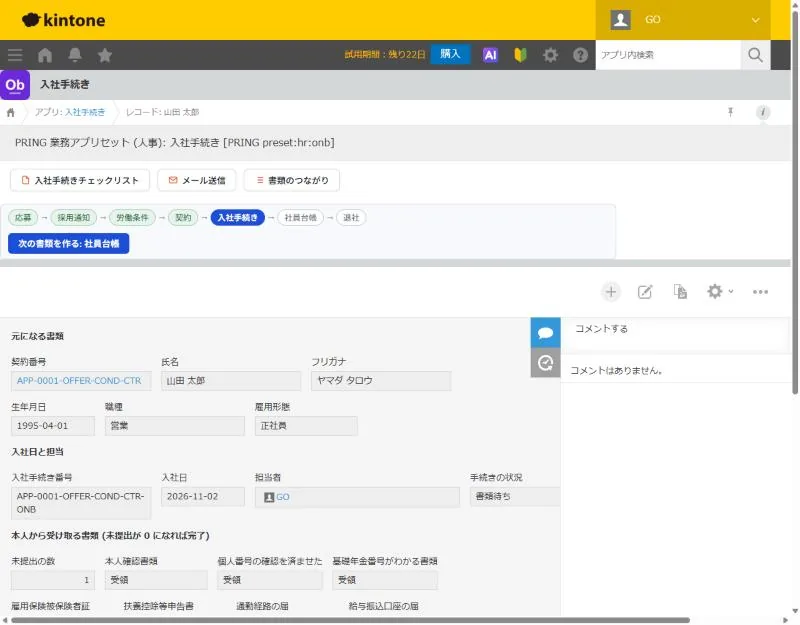Open the AI assistant icon
800x625 pixels.
point(490,55)
